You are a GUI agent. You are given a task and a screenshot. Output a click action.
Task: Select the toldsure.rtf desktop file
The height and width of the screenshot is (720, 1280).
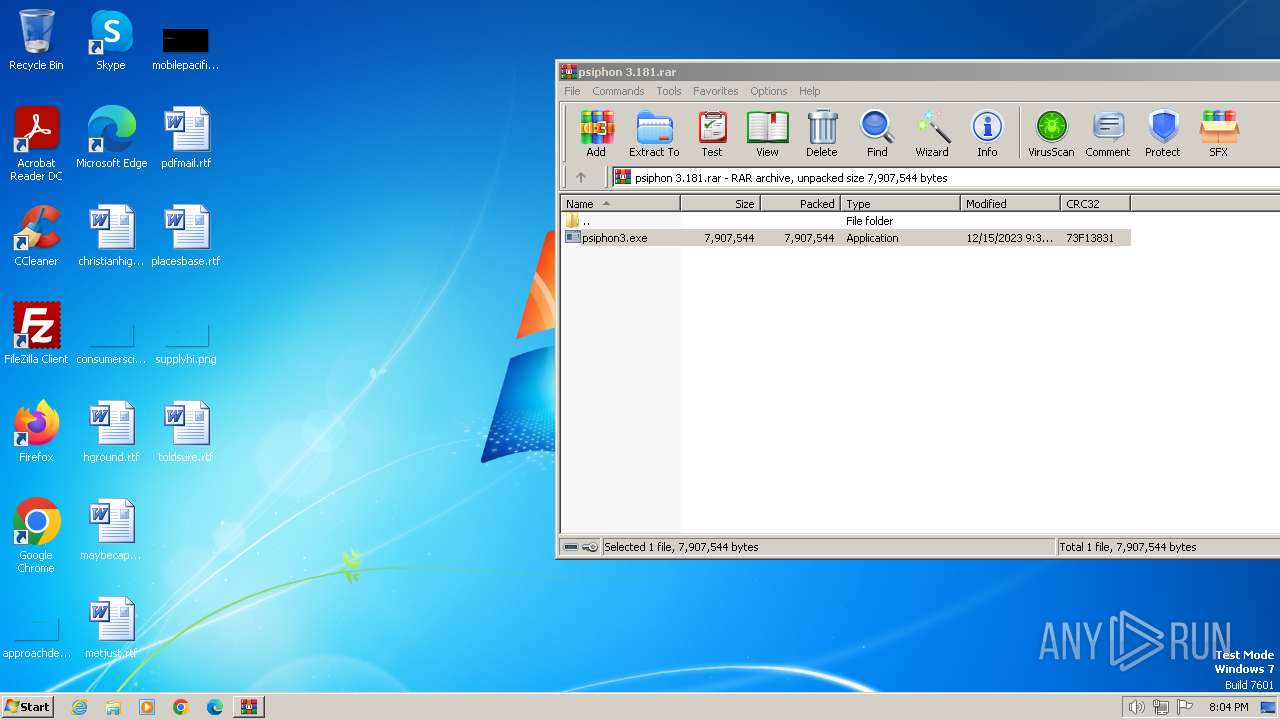click(x=186, y=432)
